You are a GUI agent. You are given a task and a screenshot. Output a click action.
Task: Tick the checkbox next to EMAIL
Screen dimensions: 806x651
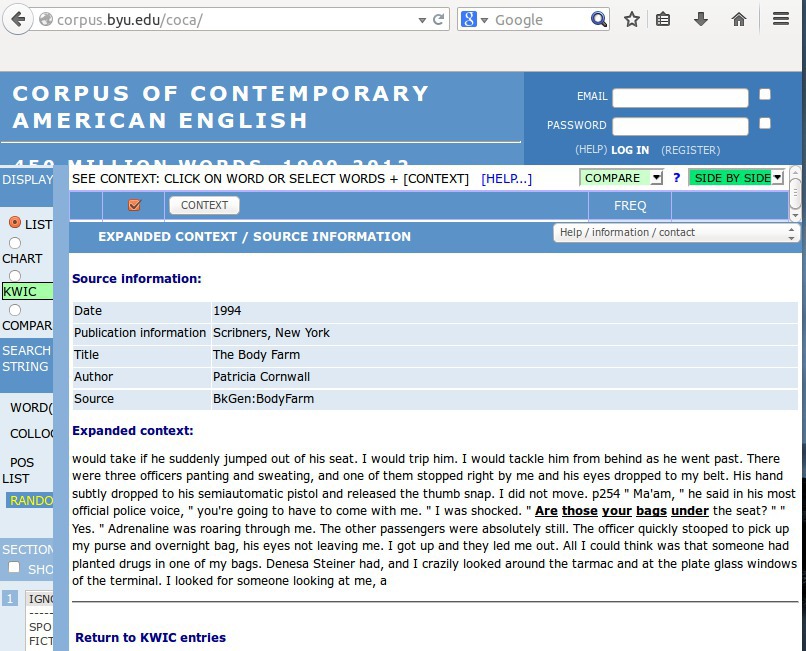tap(765, 95)
